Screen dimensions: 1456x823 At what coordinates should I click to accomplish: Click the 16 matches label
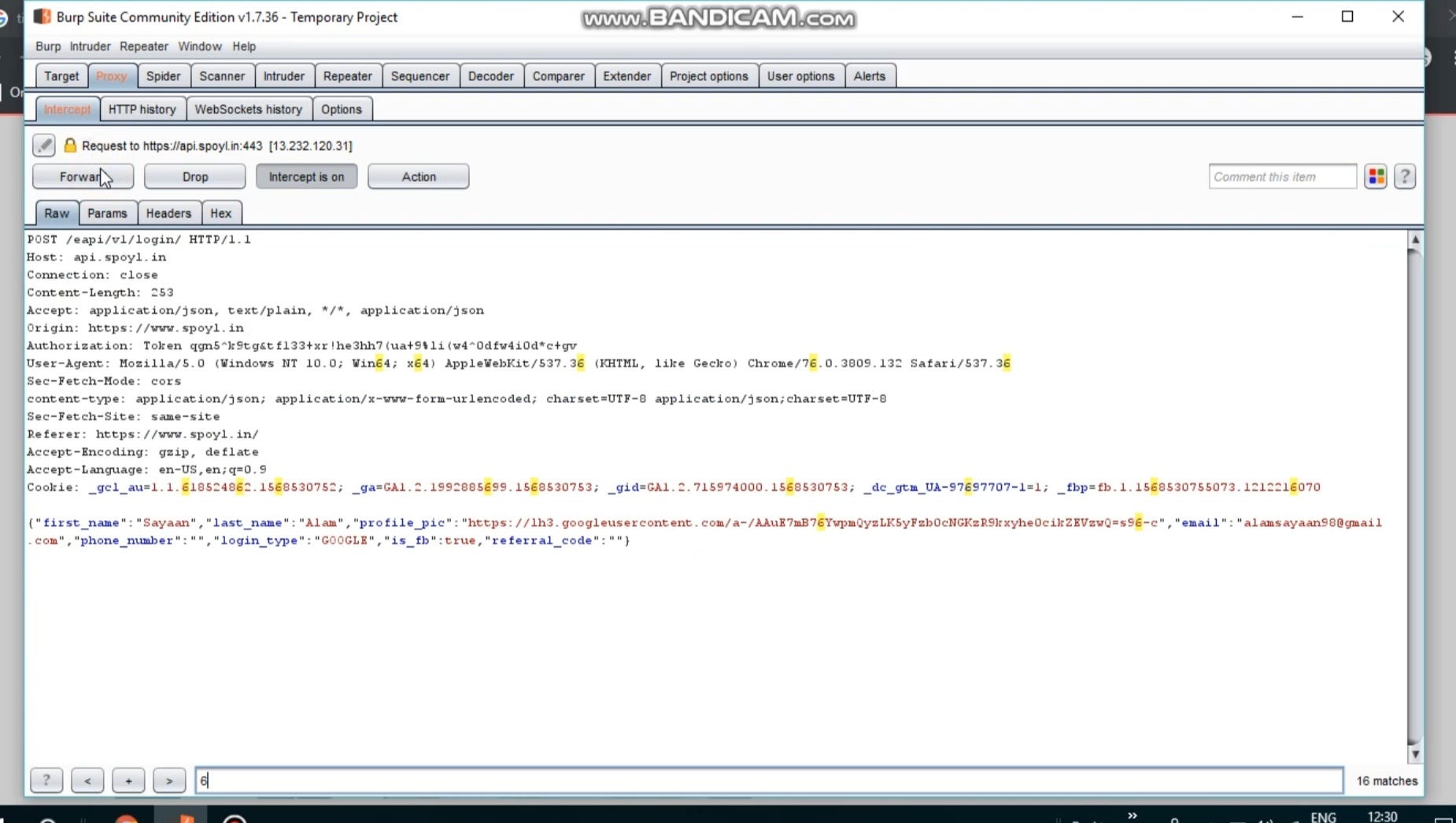[1387, 781]
